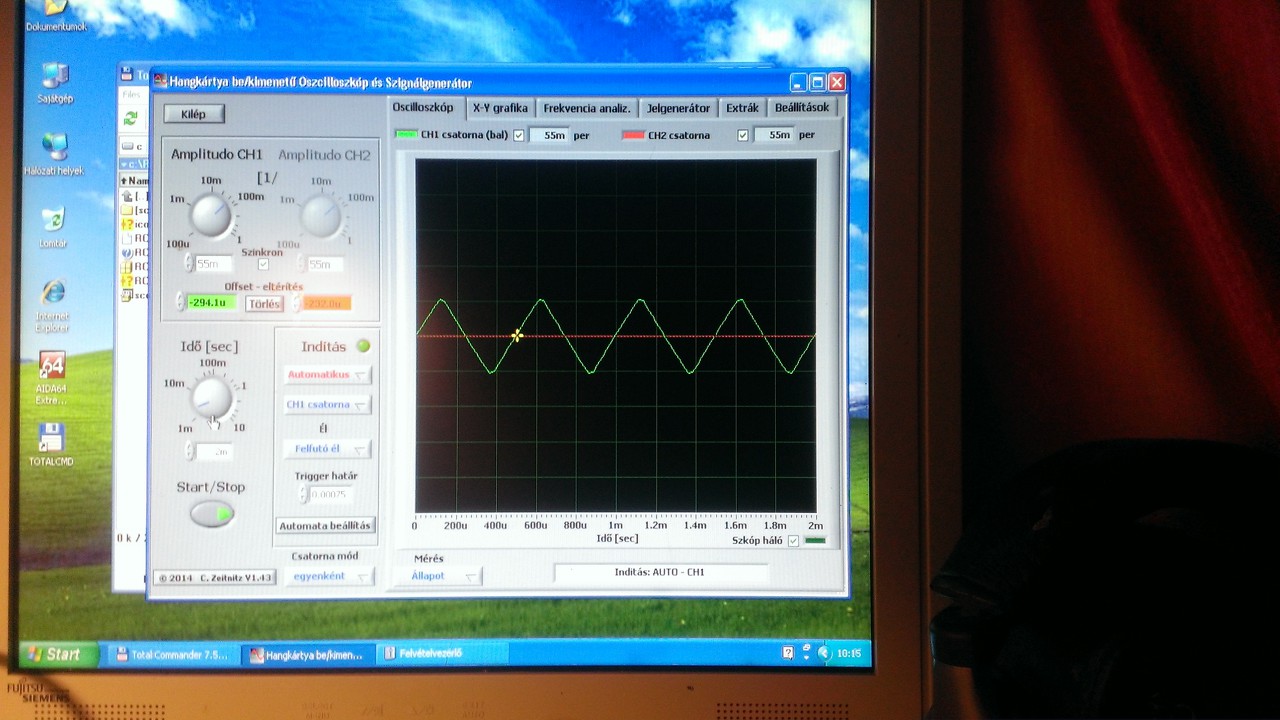Viewport: 1280px width, 720px height.
Task: Click the Start/Stop oval run button
Action: 212,514
